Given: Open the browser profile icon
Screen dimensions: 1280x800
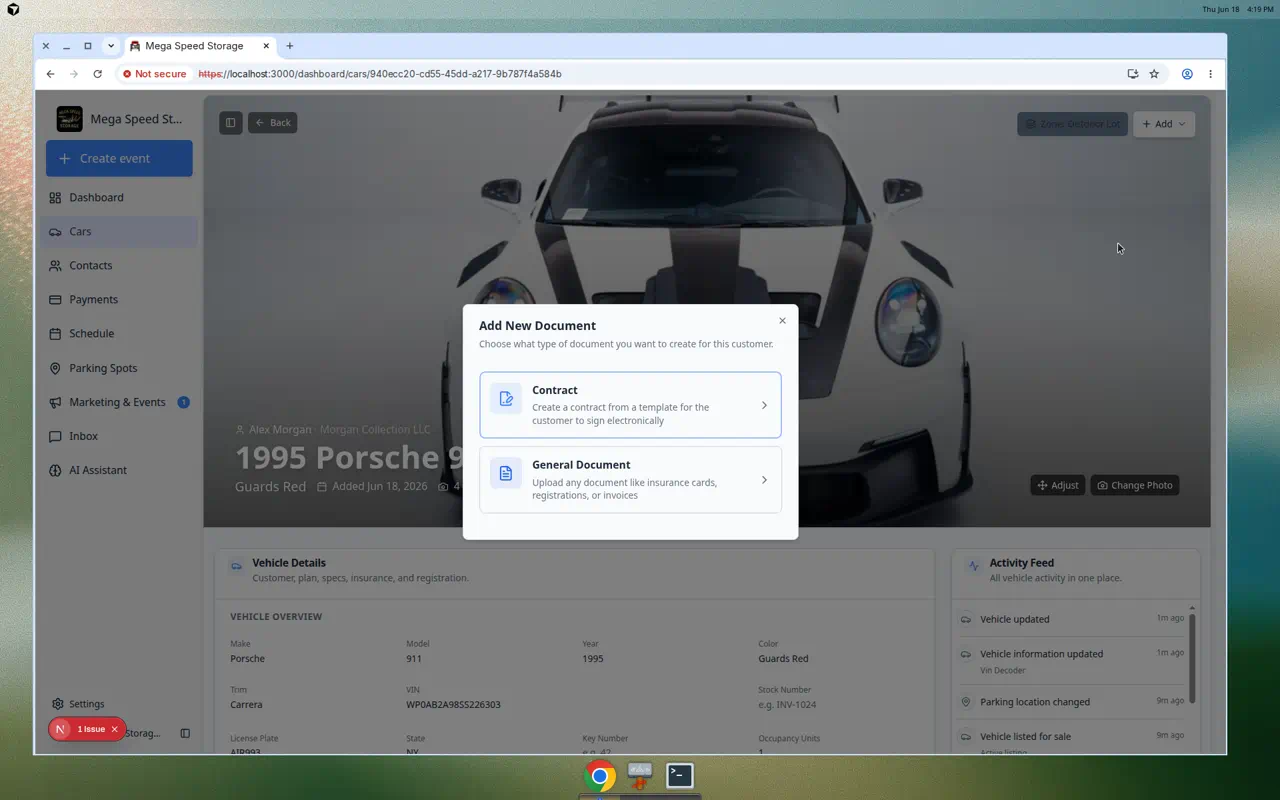Looking at the screenshot, I should 1187,74.
